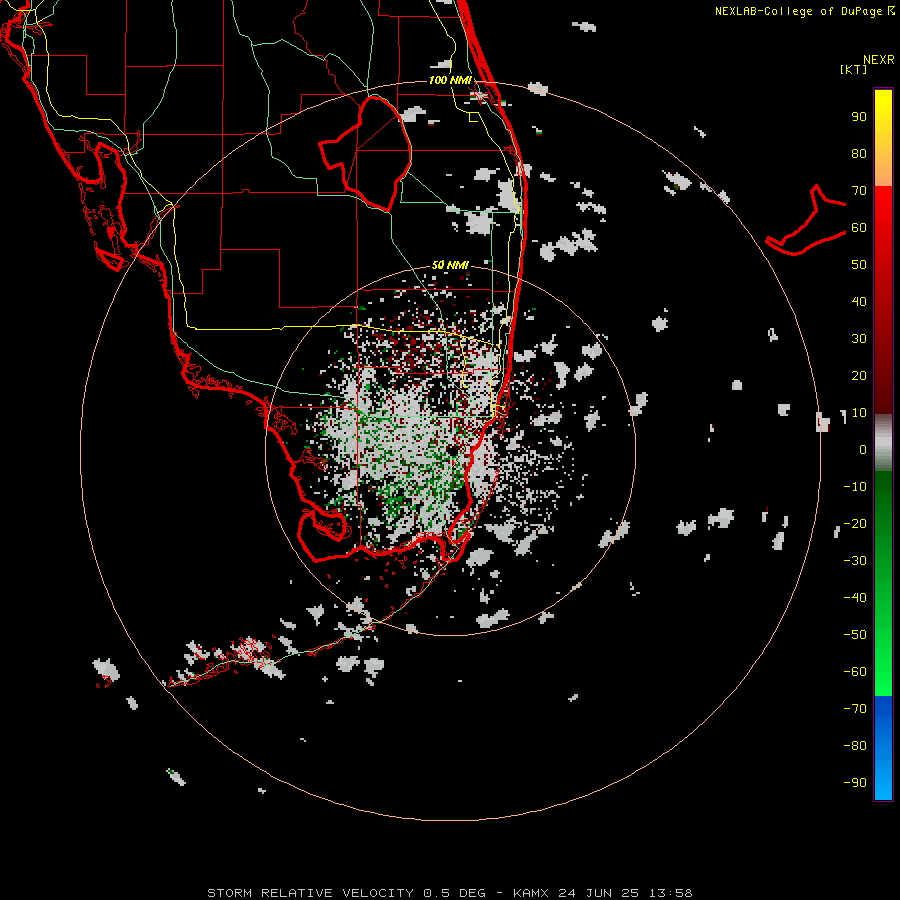
Task: Select the 60 value on the velocity scale
Action: click(859, 228)
